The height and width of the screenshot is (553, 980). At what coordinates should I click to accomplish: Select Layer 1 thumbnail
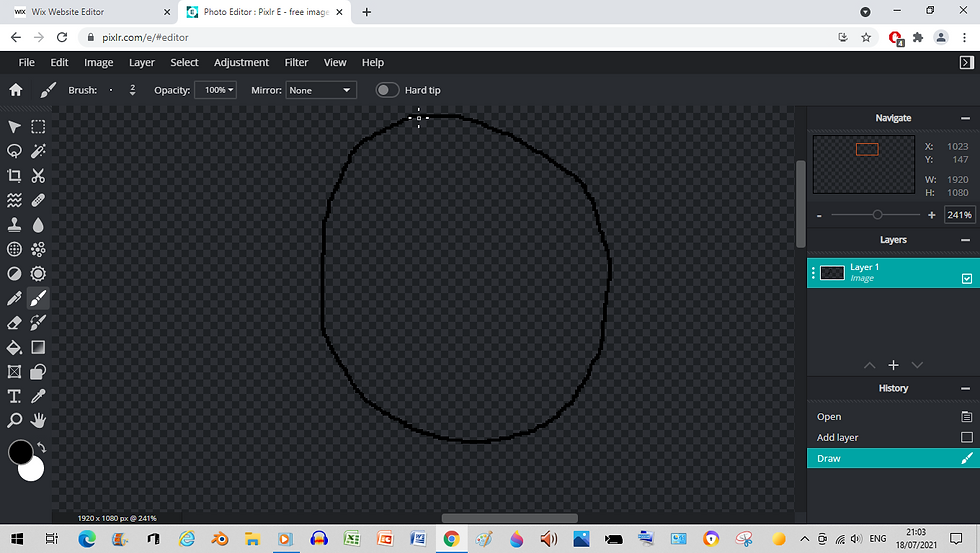click(832, 273)
